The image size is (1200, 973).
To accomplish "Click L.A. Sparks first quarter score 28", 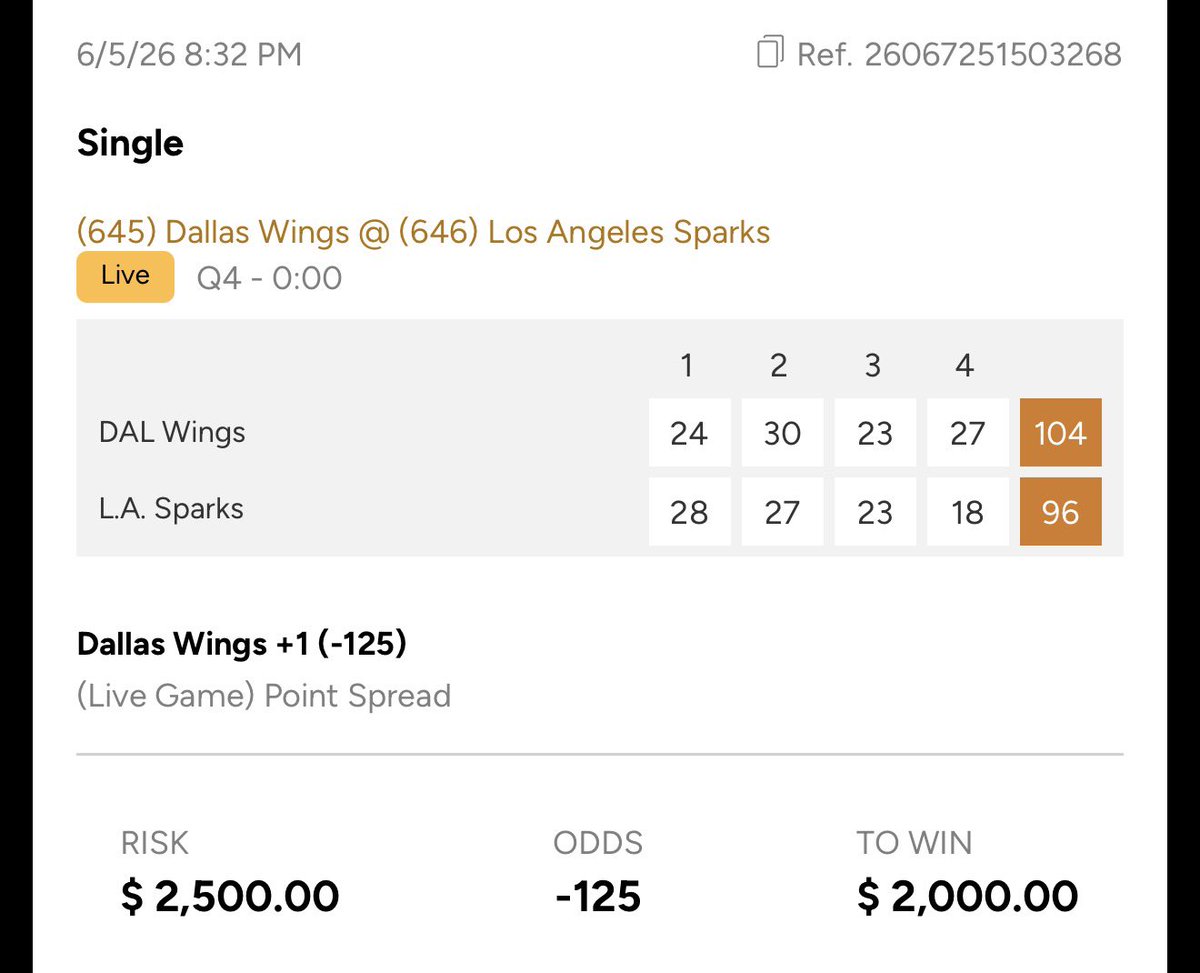I will [689, 512].
